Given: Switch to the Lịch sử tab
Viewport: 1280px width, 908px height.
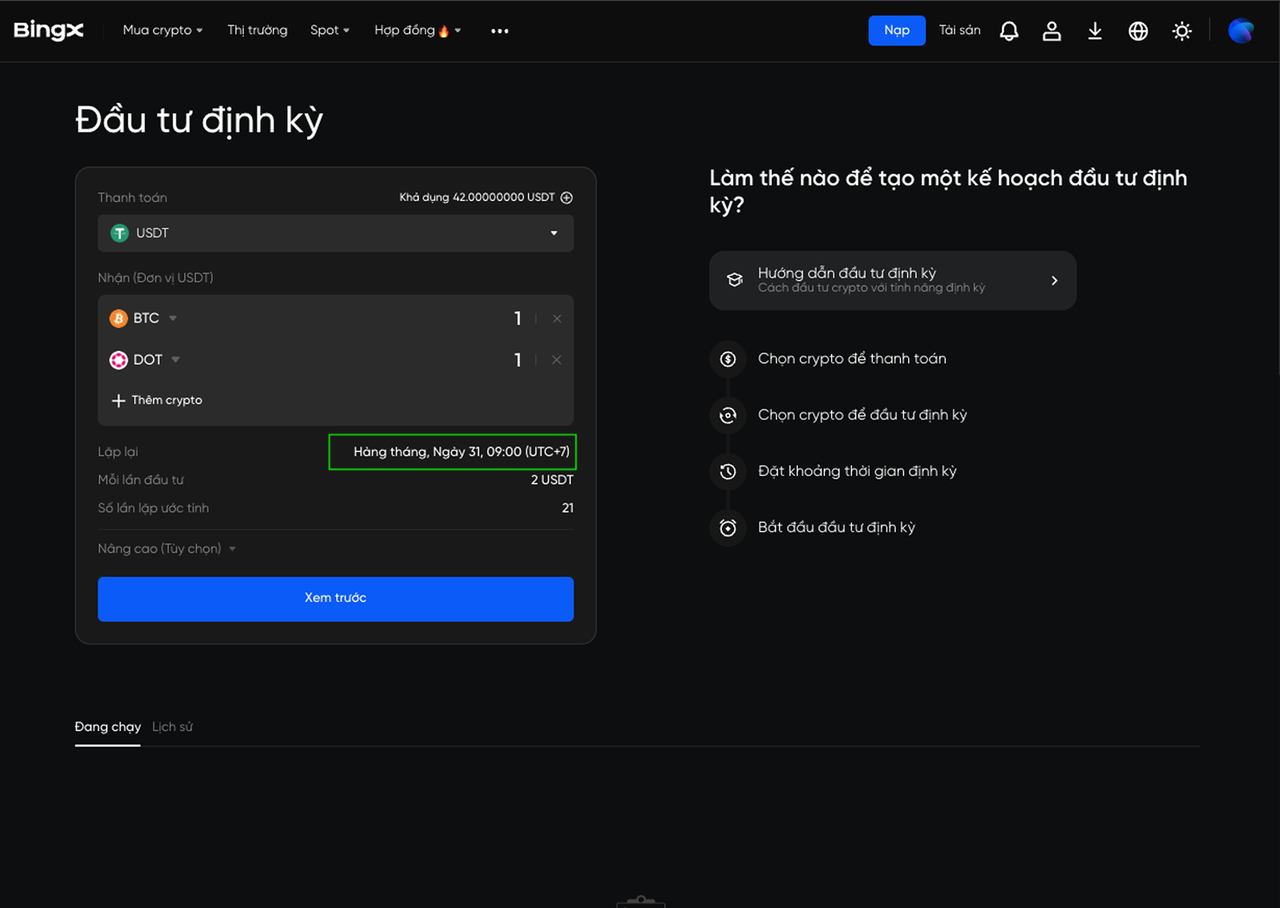Looking at the screenshot, I should pyautogui.click(x=172, y=727).
